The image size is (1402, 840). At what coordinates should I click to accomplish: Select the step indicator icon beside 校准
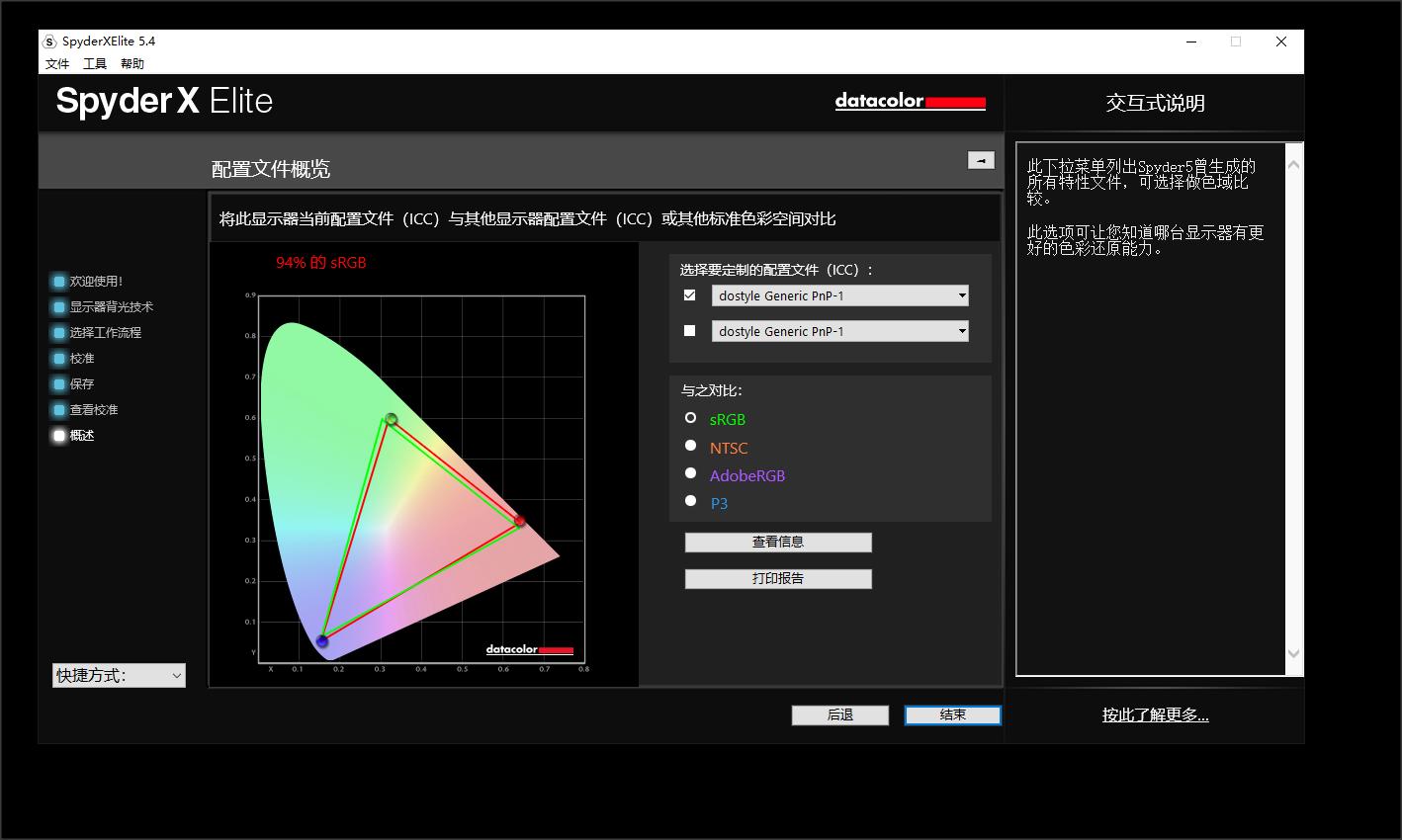click(59, 359)
